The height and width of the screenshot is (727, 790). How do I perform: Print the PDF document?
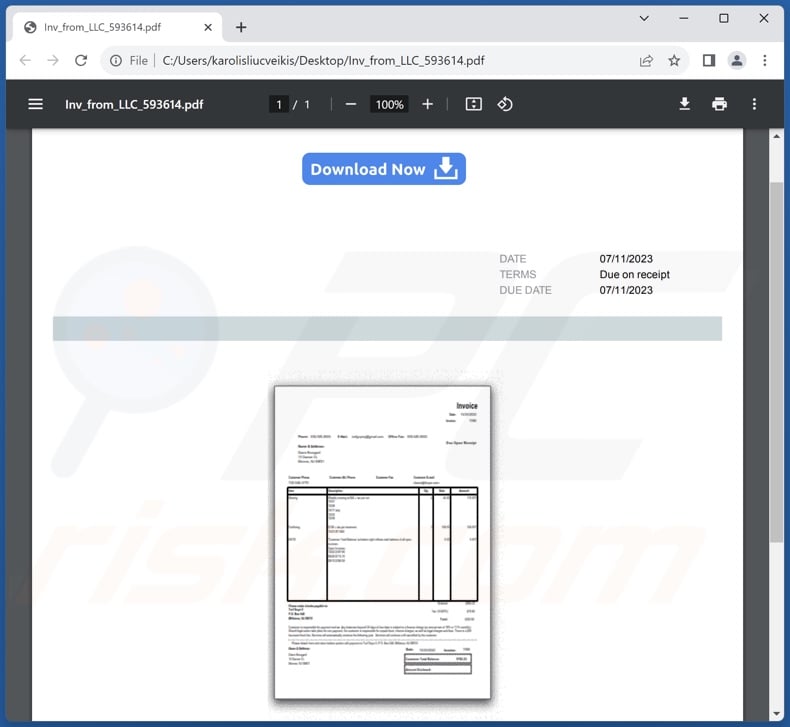[x=719, y=104]
